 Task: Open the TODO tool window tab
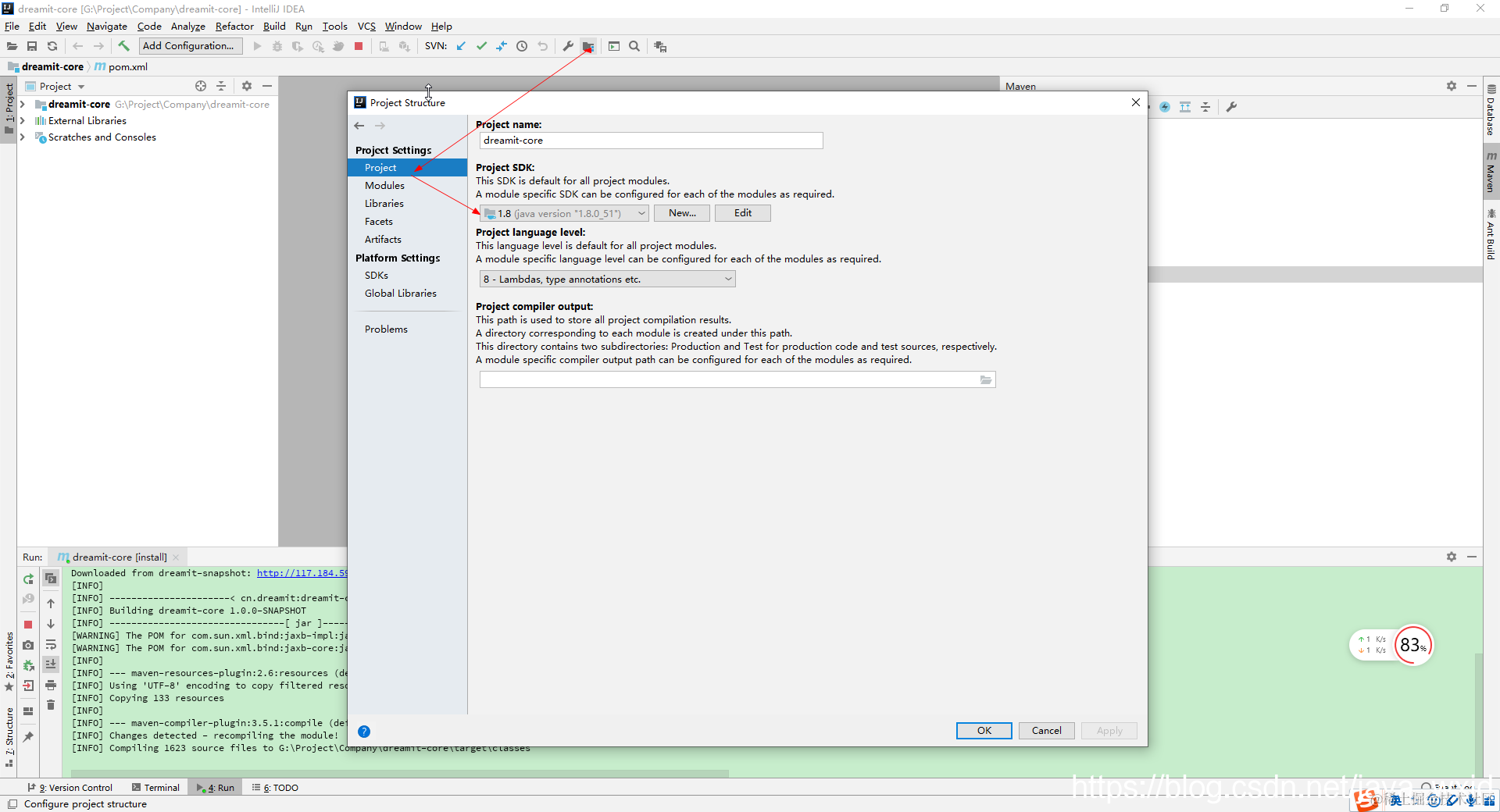tap(275, 788)
